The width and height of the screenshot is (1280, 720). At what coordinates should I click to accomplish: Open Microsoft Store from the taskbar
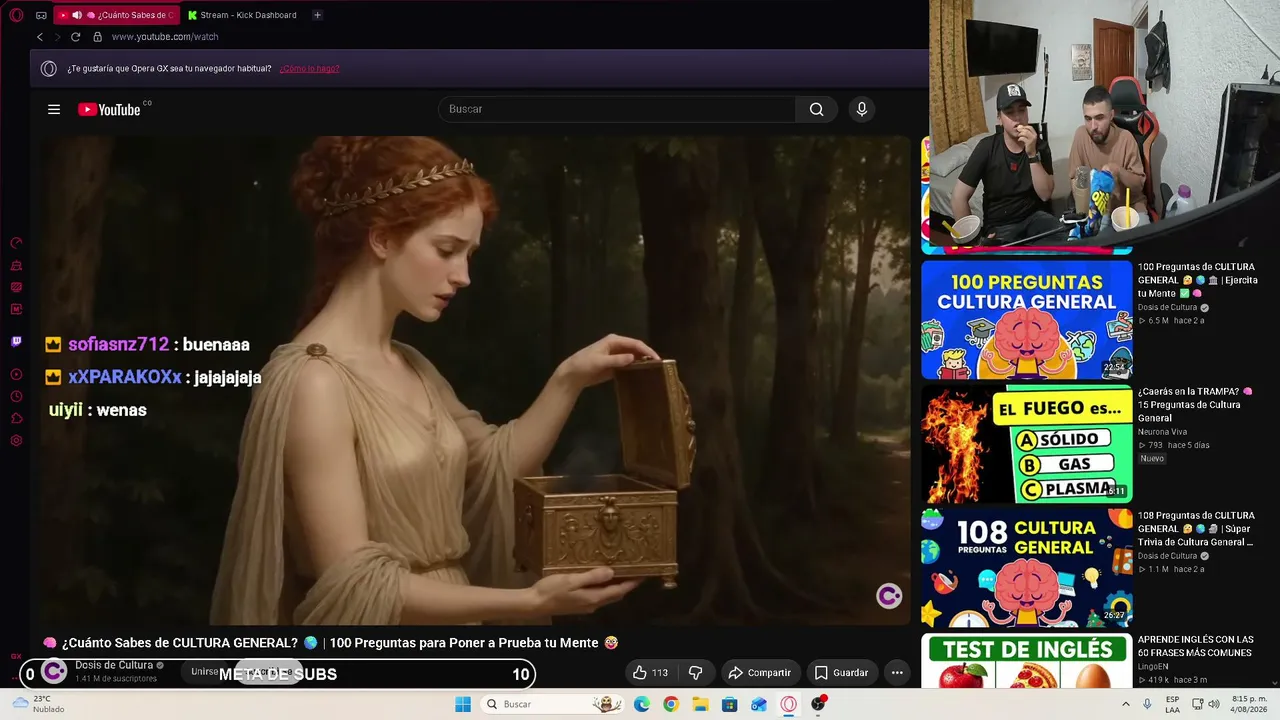tap(730, 704)
